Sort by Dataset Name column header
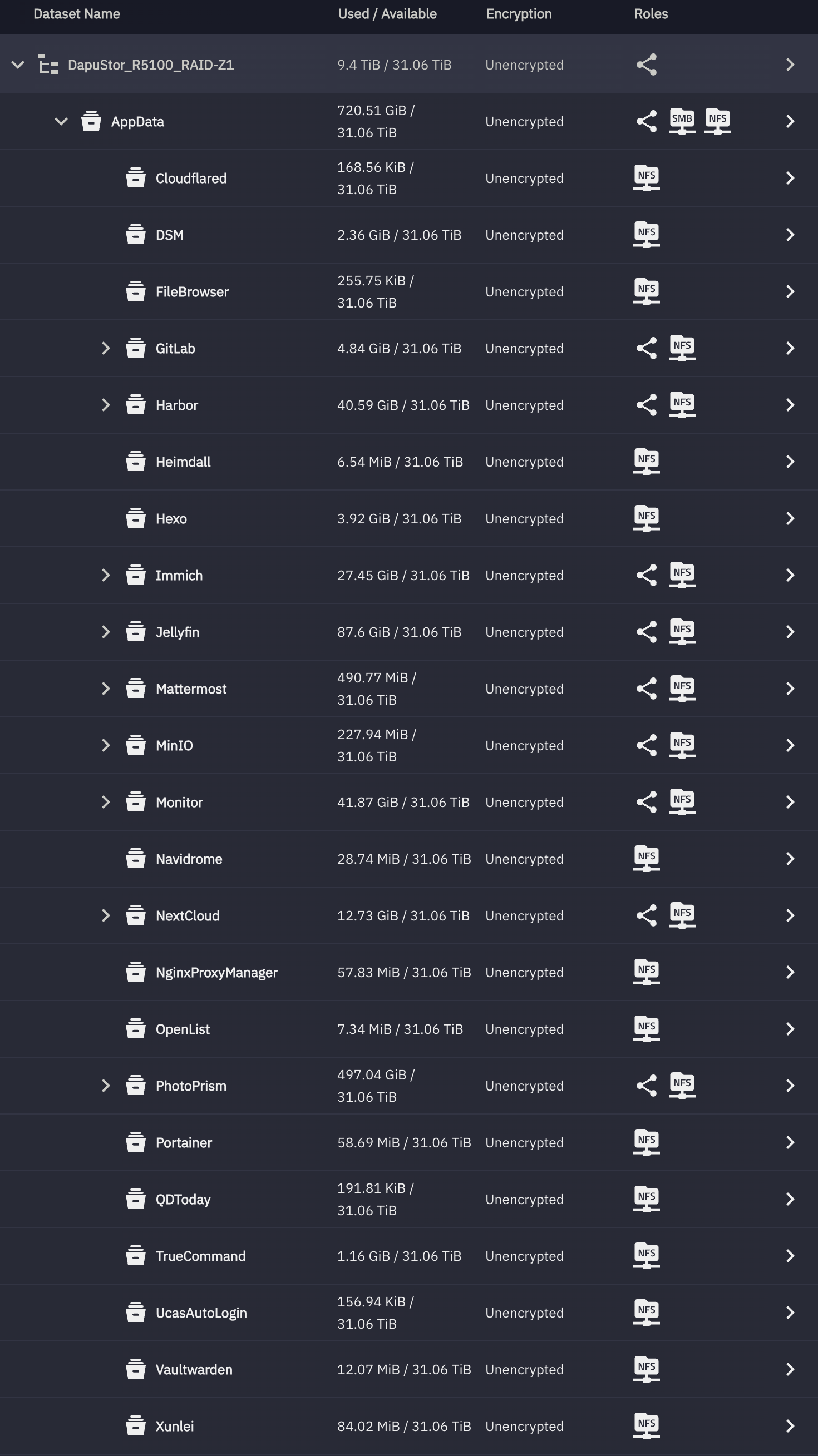This screenshot has width=818, height=1456. pyautogui.click(x=76, y=14)
